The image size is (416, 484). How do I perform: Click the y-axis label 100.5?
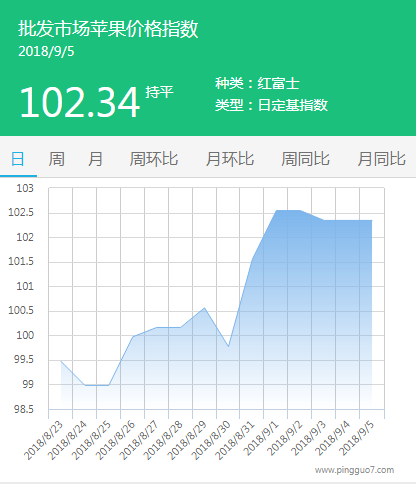(x=21, y=311)
